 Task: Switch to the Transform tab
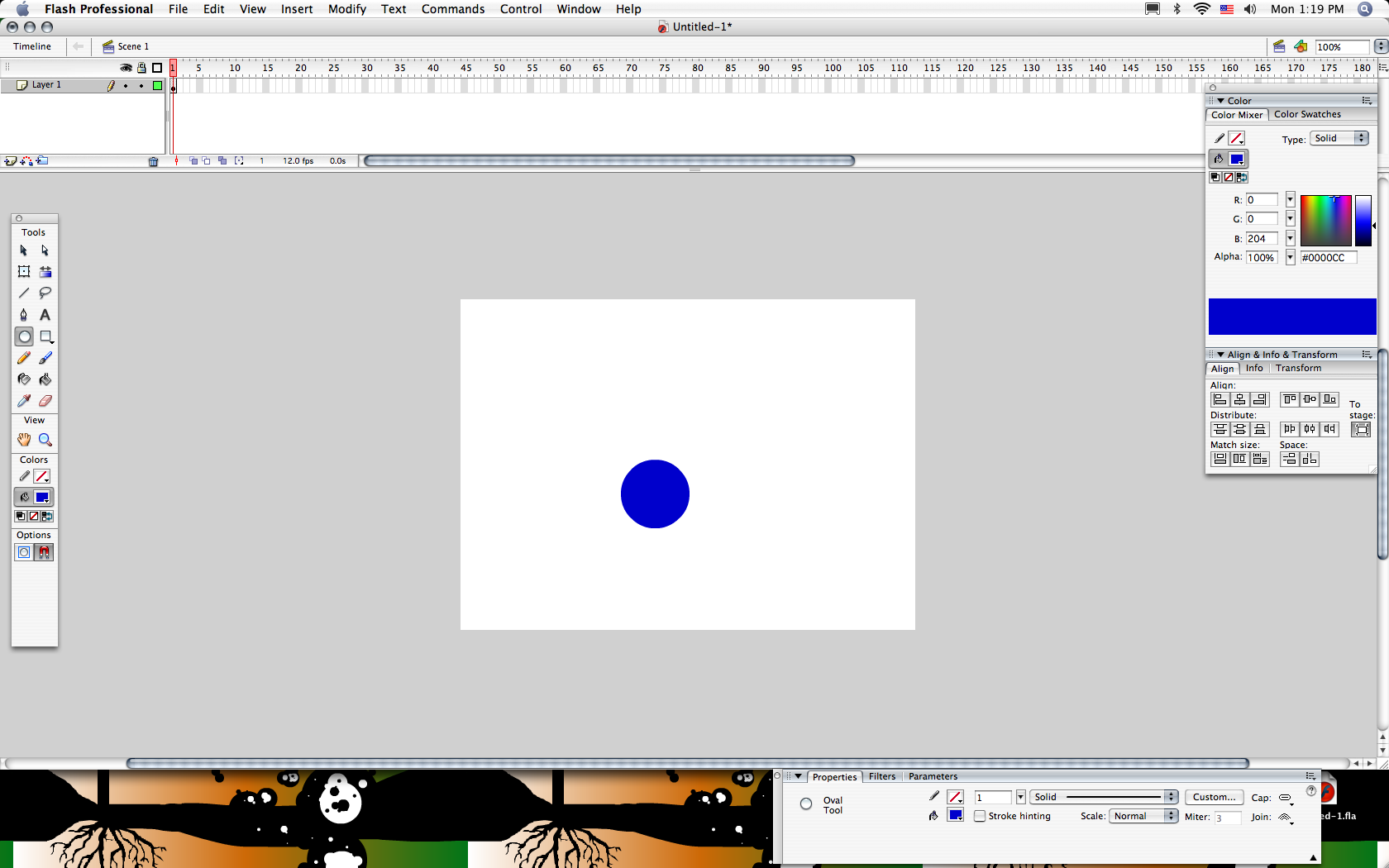click(x=1298, y=369)
